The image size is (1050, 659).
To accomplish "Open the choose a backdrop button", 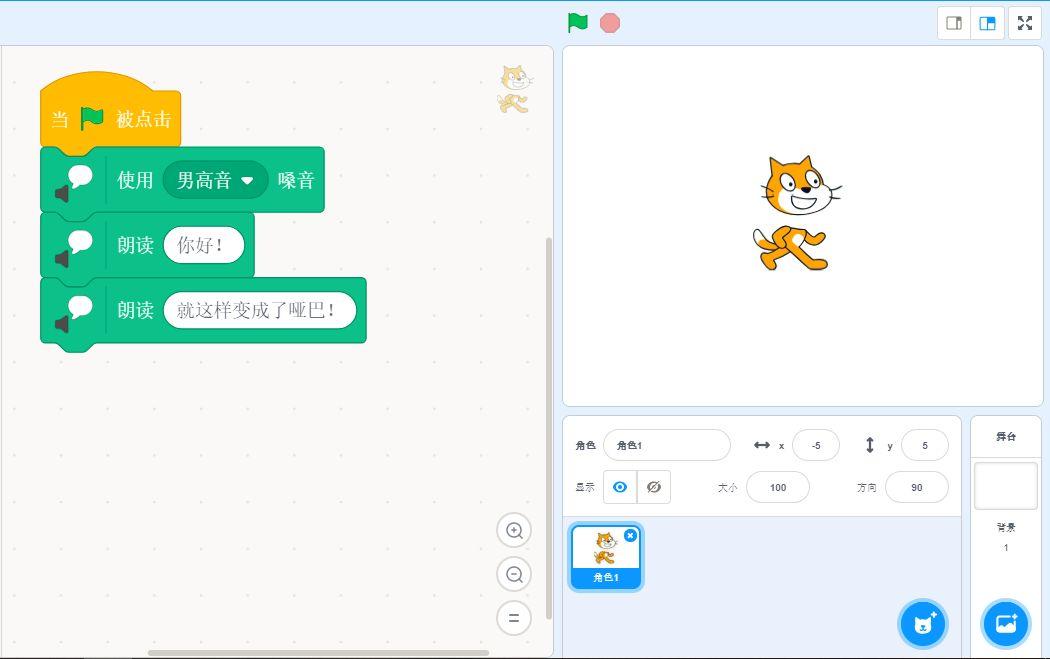I will (x=1005, y=624).
